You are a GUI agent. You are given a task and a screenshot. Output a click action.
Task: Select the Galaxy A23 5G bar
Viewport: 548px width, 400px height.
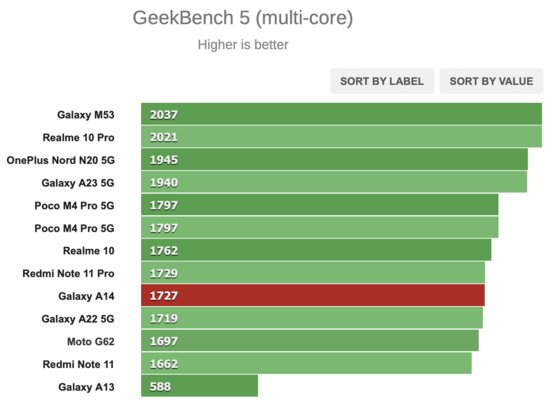pos(334,182)
